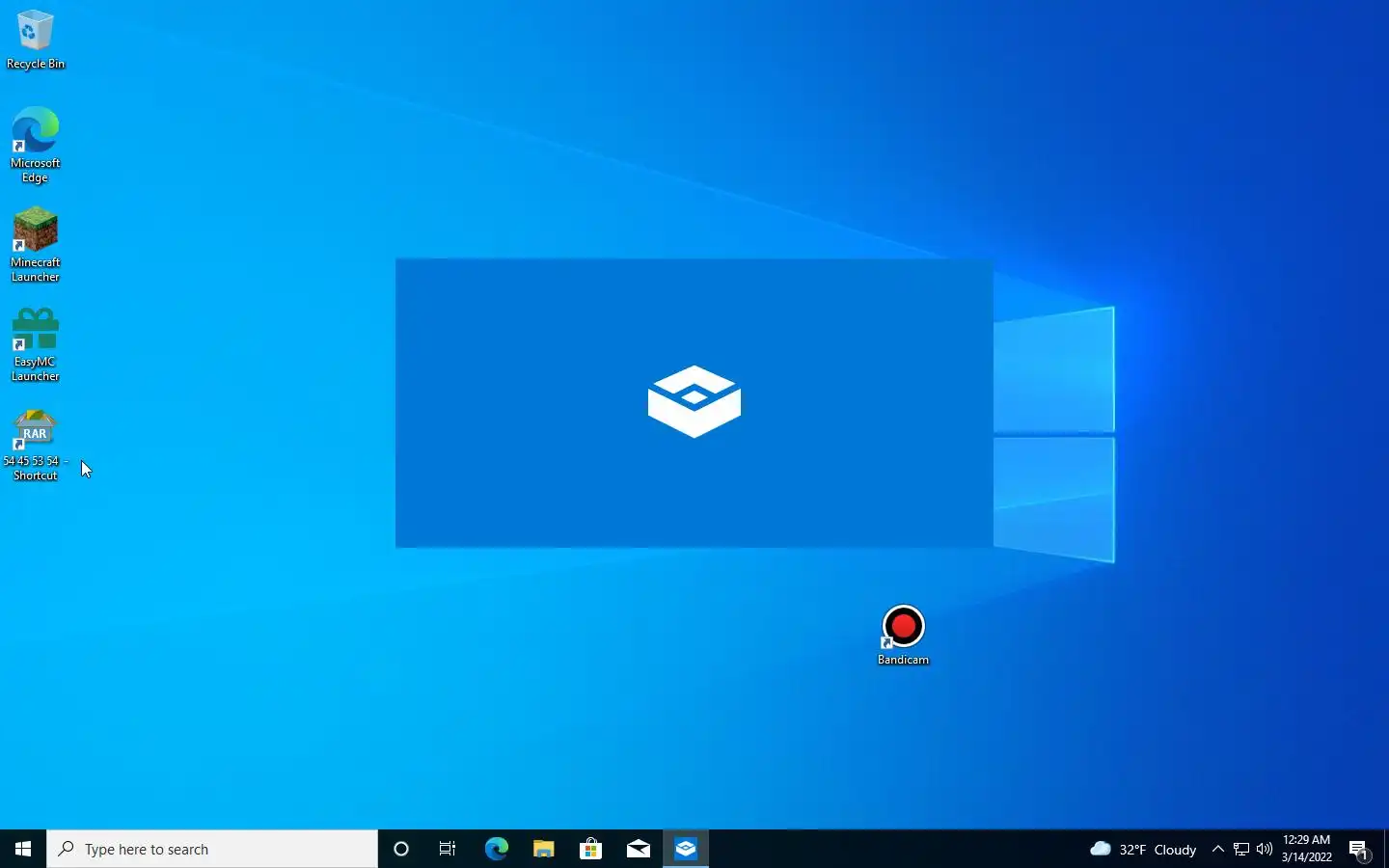Open the Mail app from the taskbar

pyautogui.click(x=638, y=849)
